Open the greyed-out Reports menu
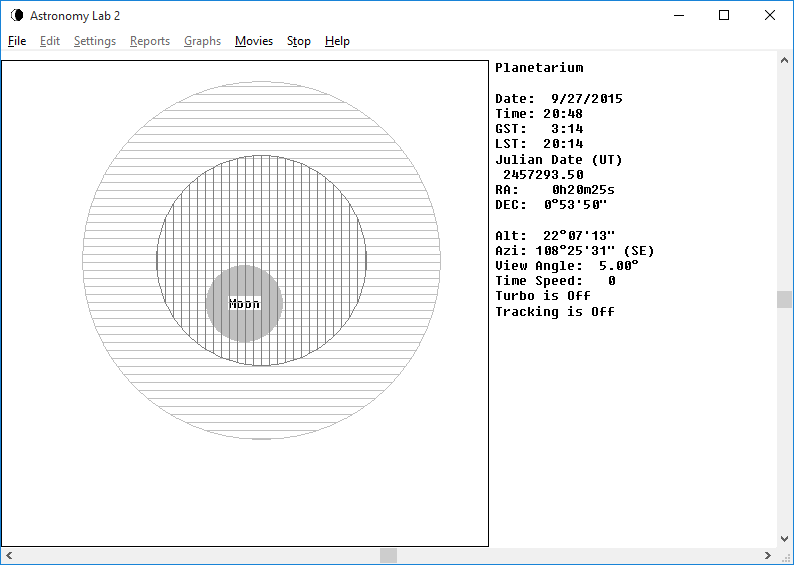The width and height of the screenshot is (794, 565). point(150,41)
